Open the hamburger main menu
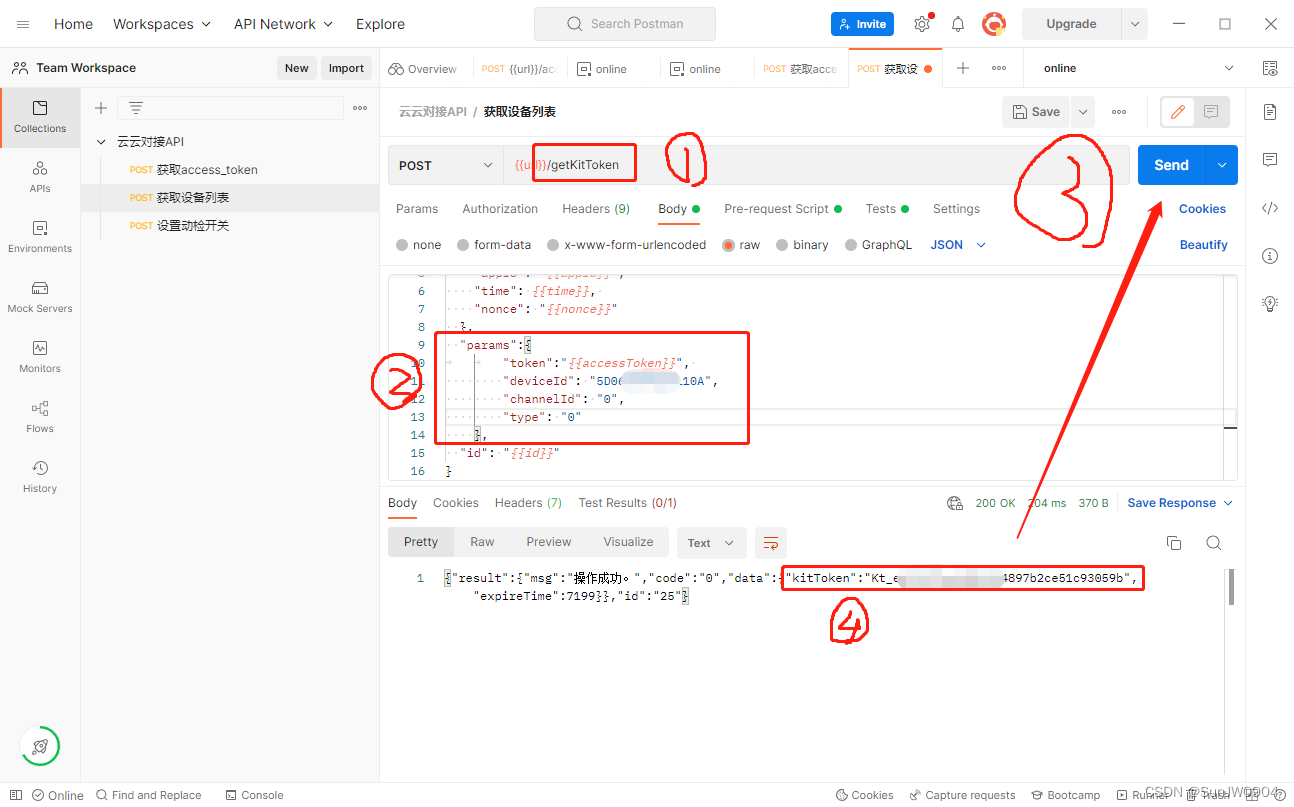Image resolution: width=1294 pixels, height=807 pixels. [23, 24]
